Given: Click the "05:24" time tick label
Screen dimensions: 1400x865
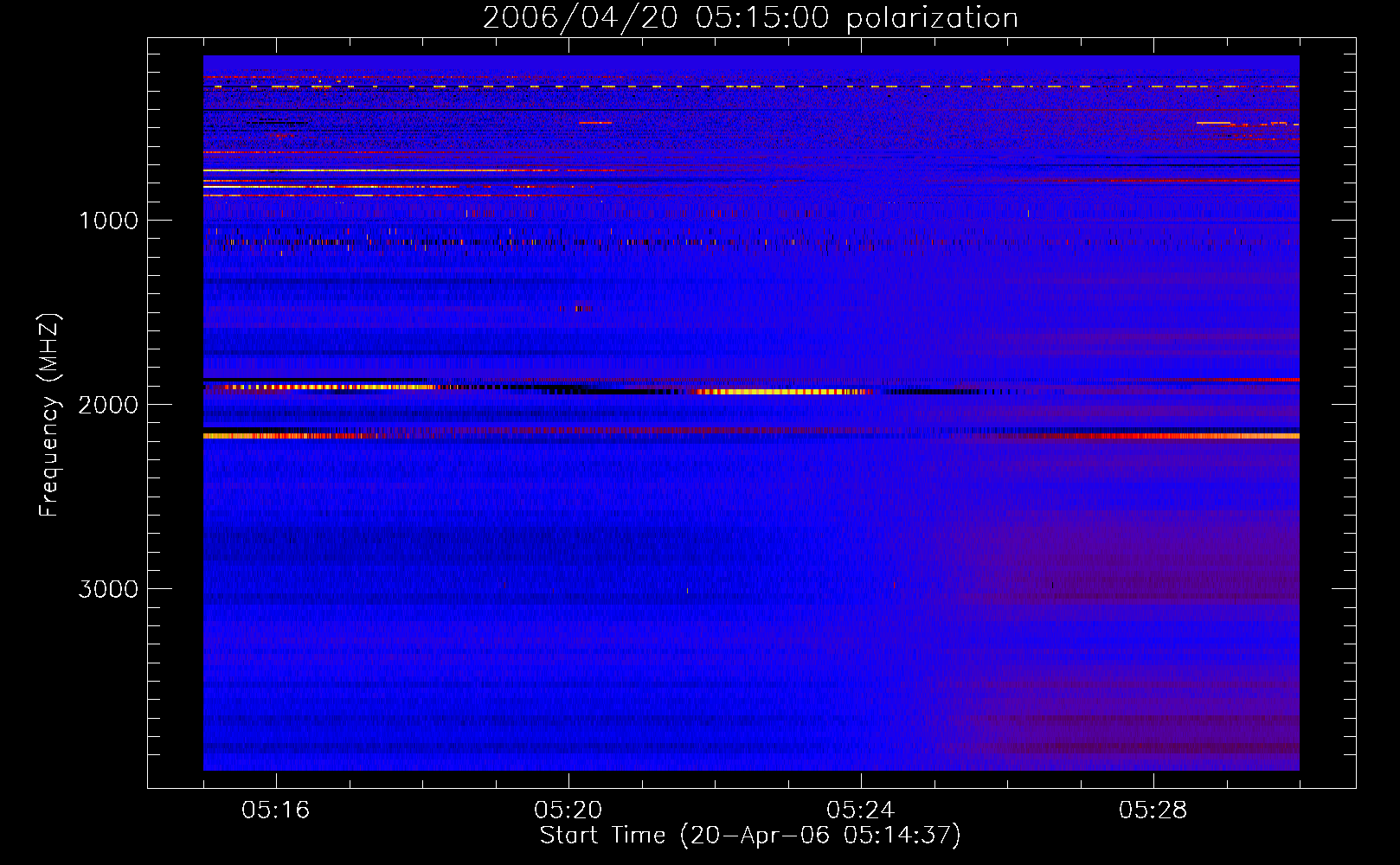Looking at the screenshot, I should click(x=860, y=811).
